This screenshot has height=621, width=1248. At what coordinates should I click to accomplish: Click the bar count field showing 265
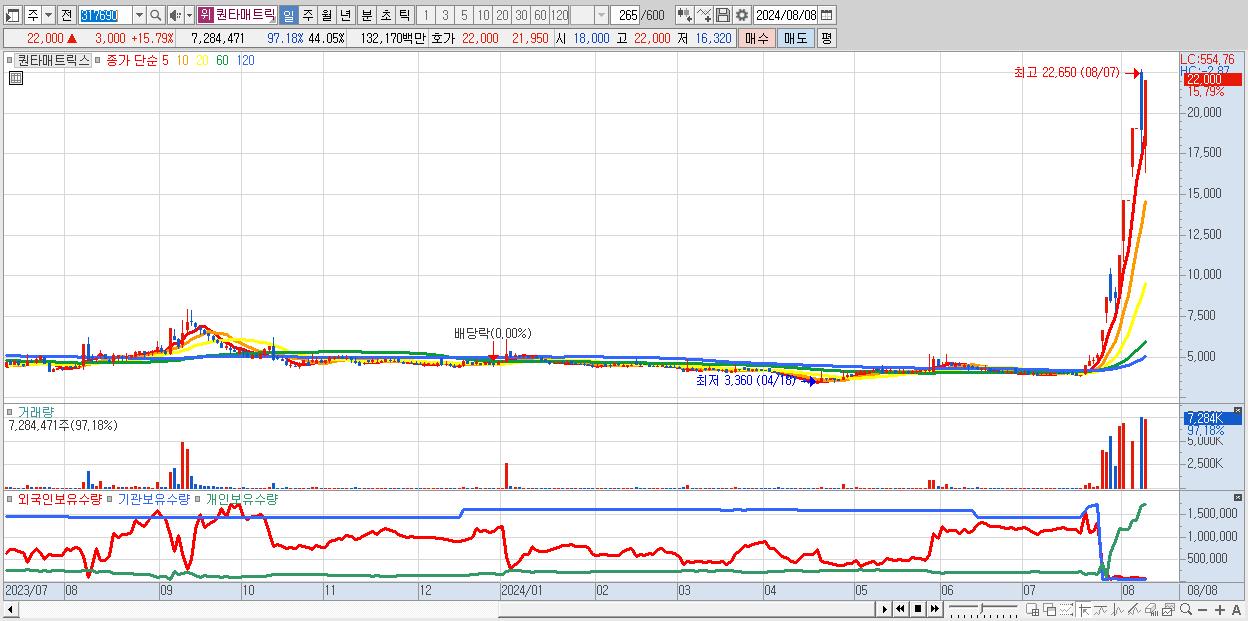click(627, 15)
